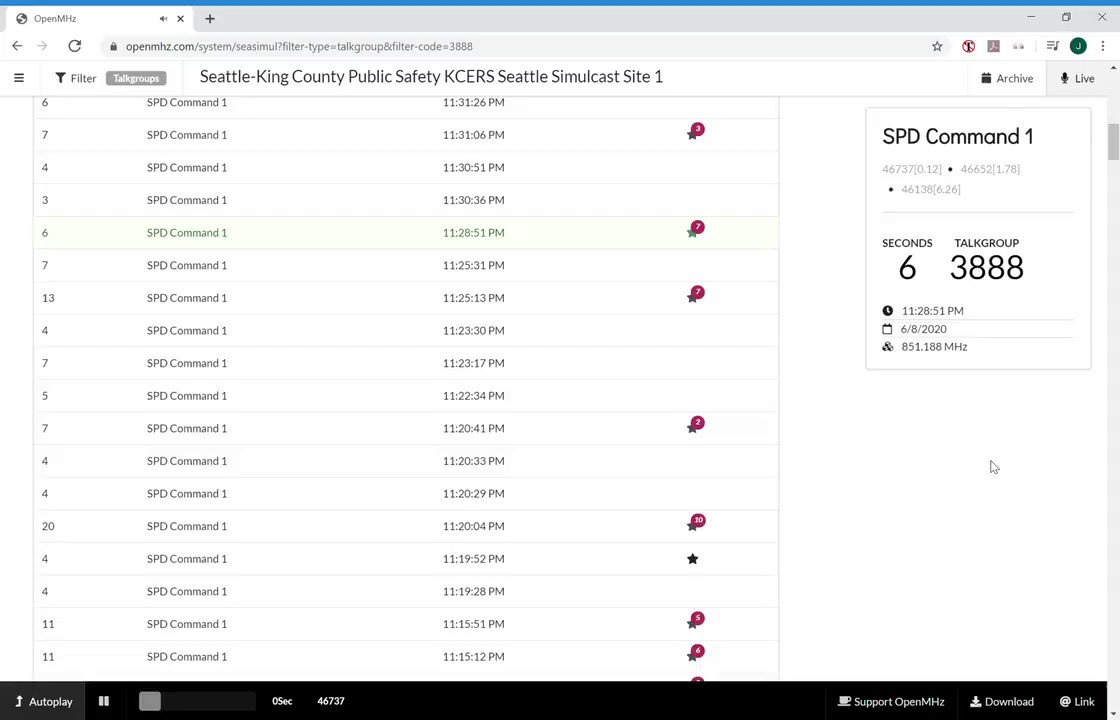Open the media control toolbar icon
Image resolution: width=1120 pixels, height=720 pixels.
1052,46
